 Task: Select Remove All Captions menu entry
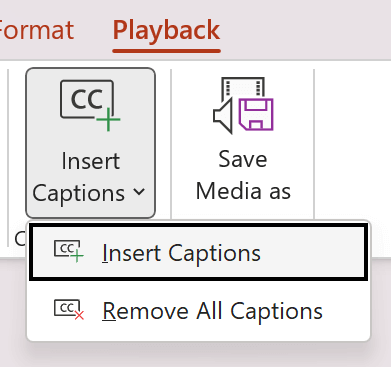click(199, 311)
